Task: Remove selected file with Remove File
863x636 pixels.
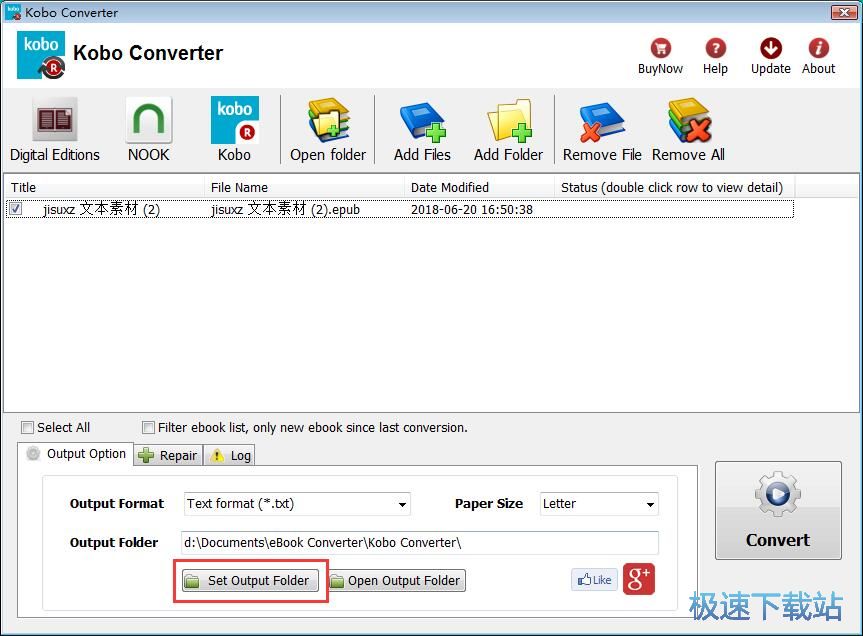Action: (x=602, y=130)
